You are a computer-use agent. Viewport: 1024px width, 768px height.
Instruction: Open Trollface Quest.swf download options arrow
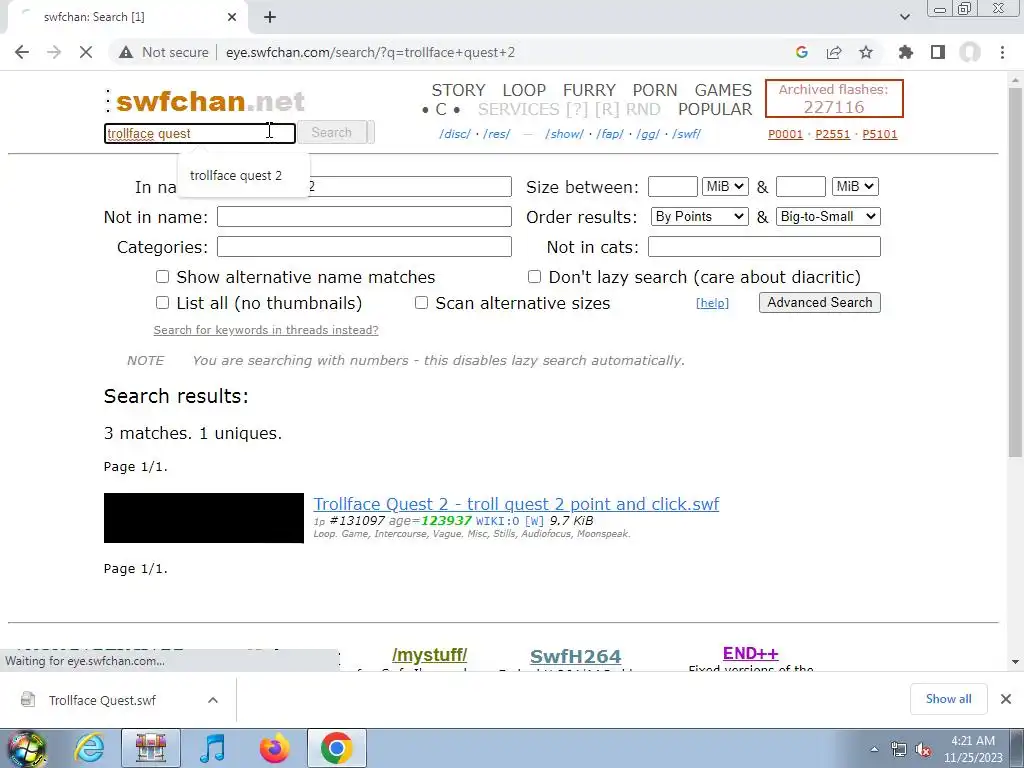212,700
